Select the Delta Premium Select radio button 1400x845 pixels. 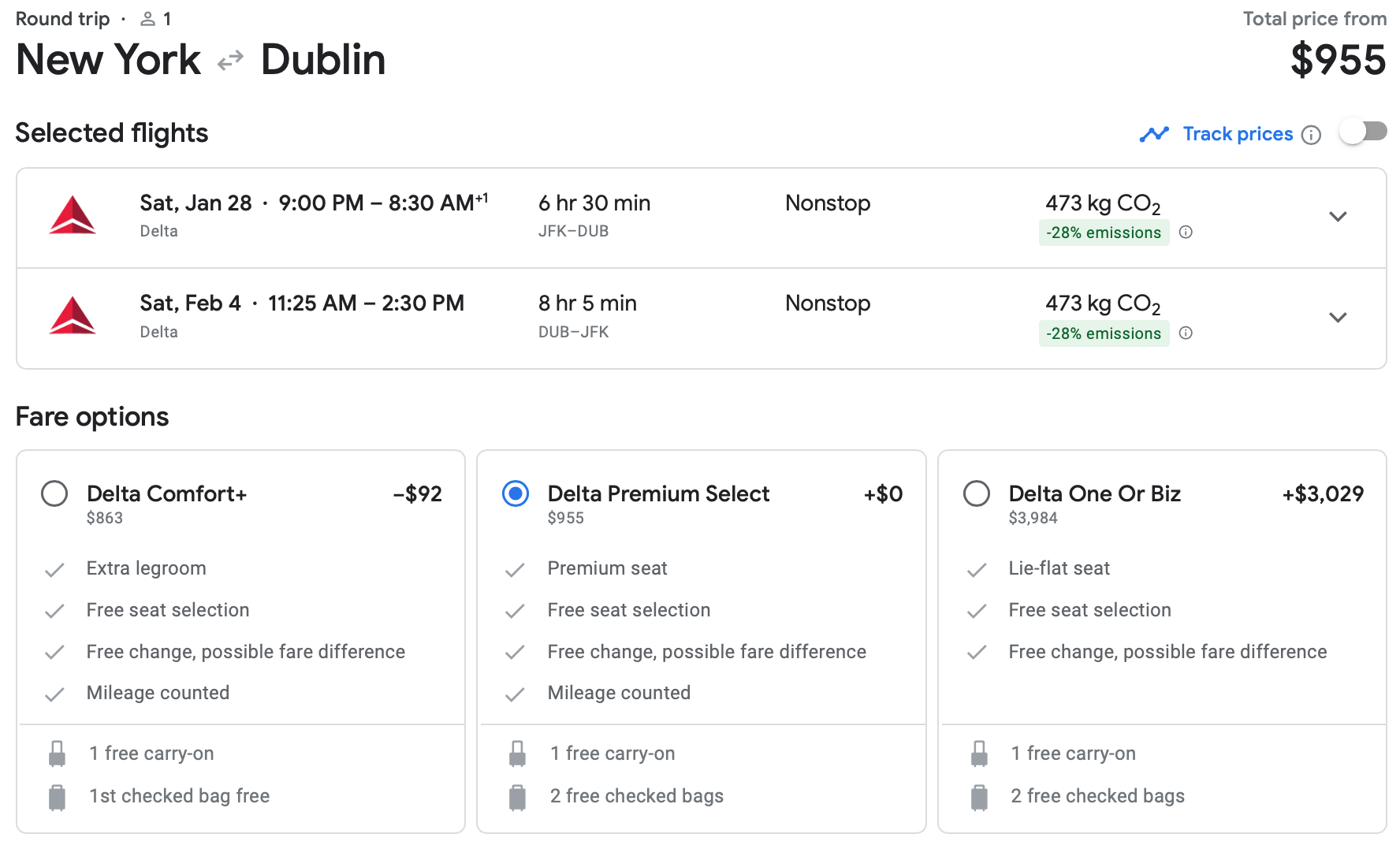pos(516,494)
